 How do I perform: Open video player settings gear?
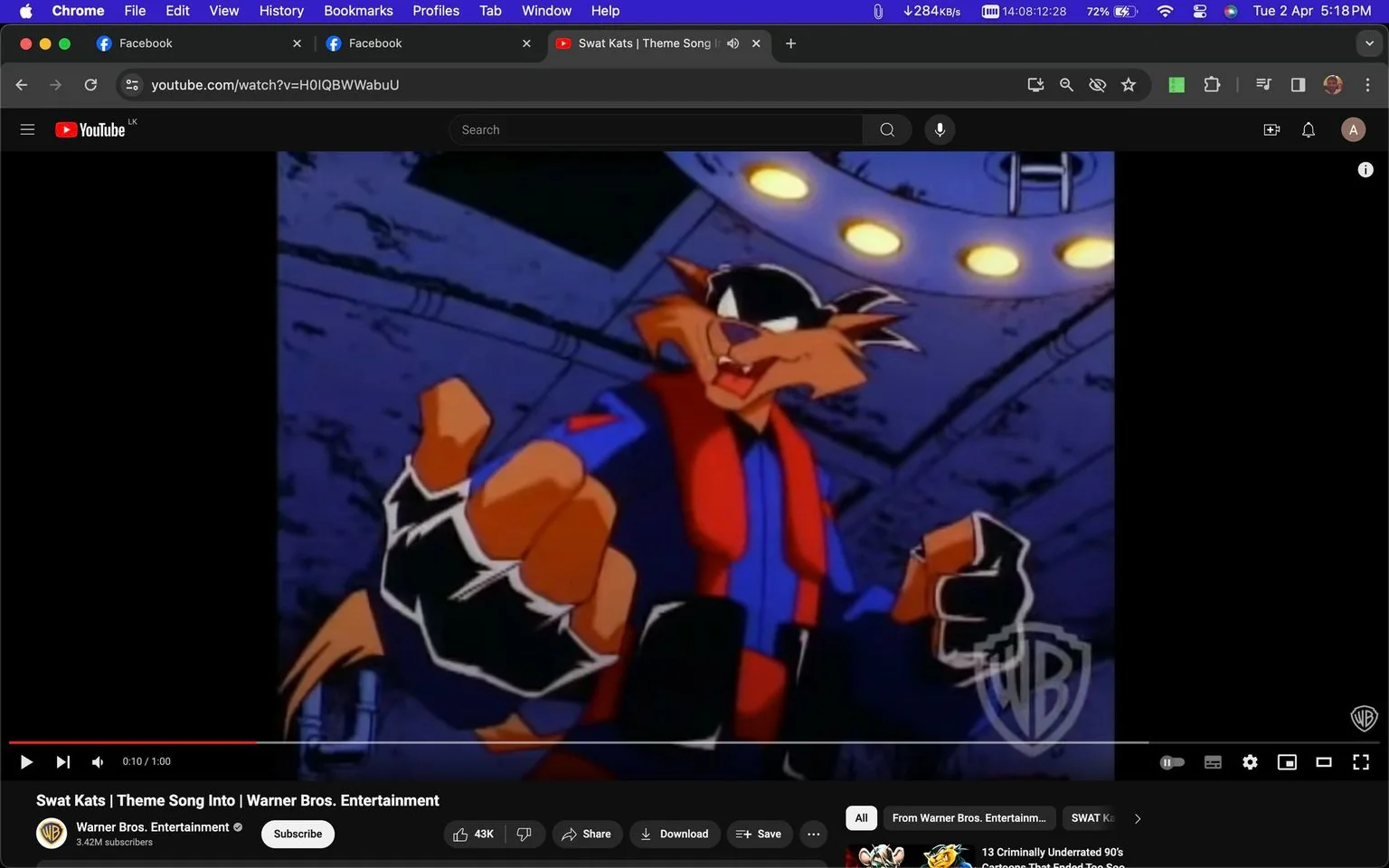pos(1250,762)
